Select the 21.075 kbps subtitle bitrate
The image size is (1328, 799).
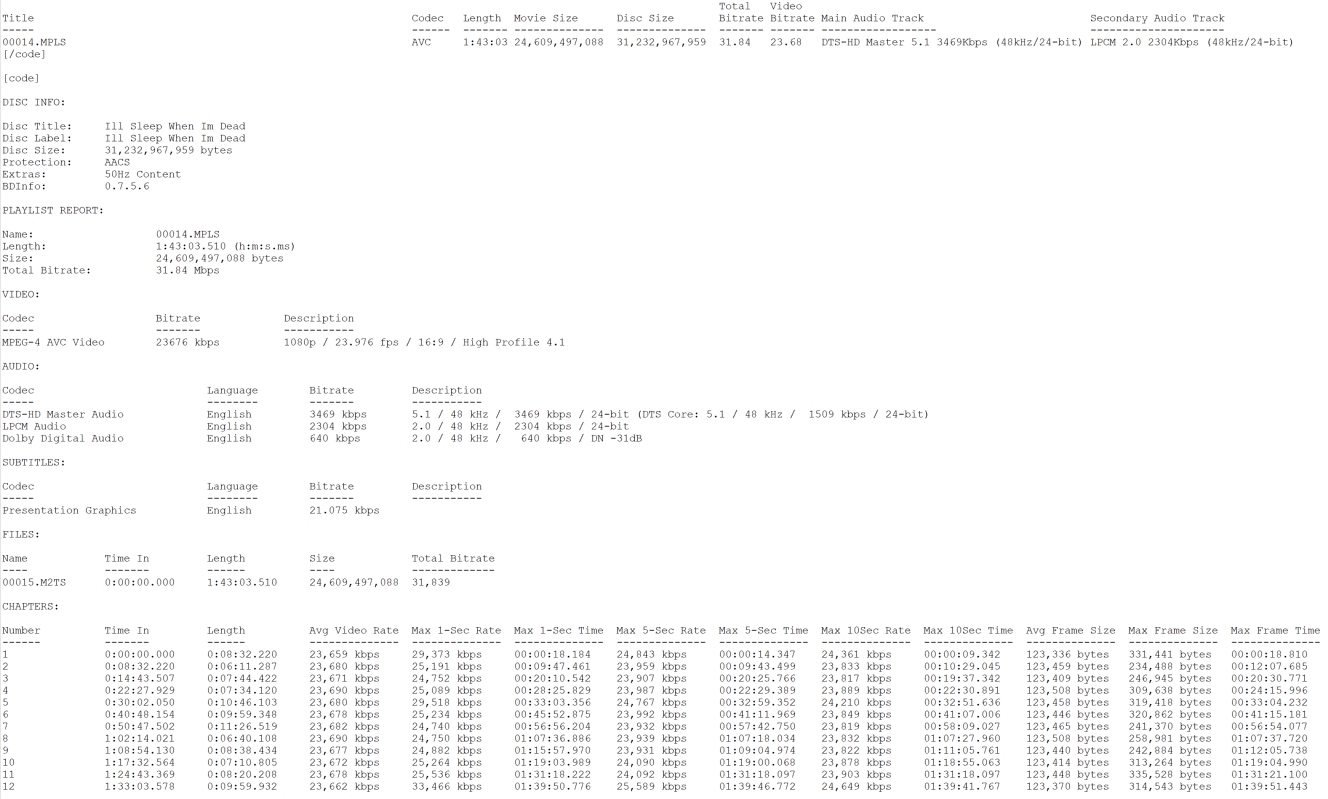point(344,510)
